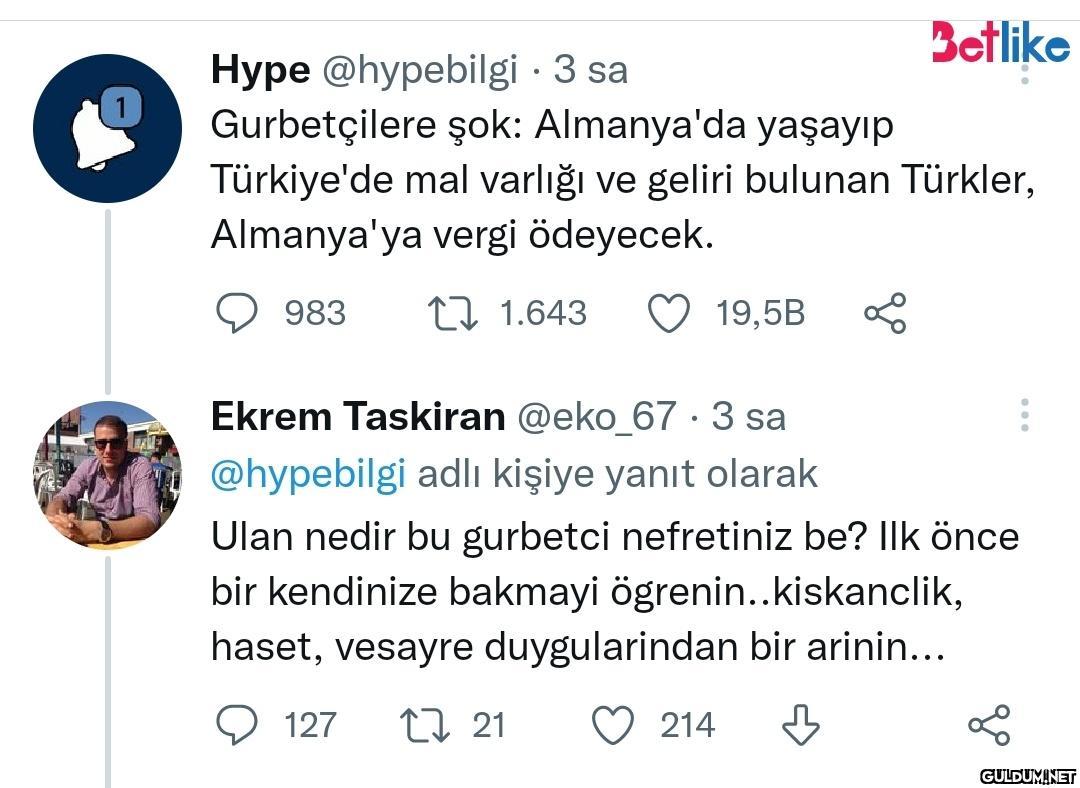Share Ekrem Taskiran's reply
Screen dimensions: 1080x788
[x=989, y=725]
